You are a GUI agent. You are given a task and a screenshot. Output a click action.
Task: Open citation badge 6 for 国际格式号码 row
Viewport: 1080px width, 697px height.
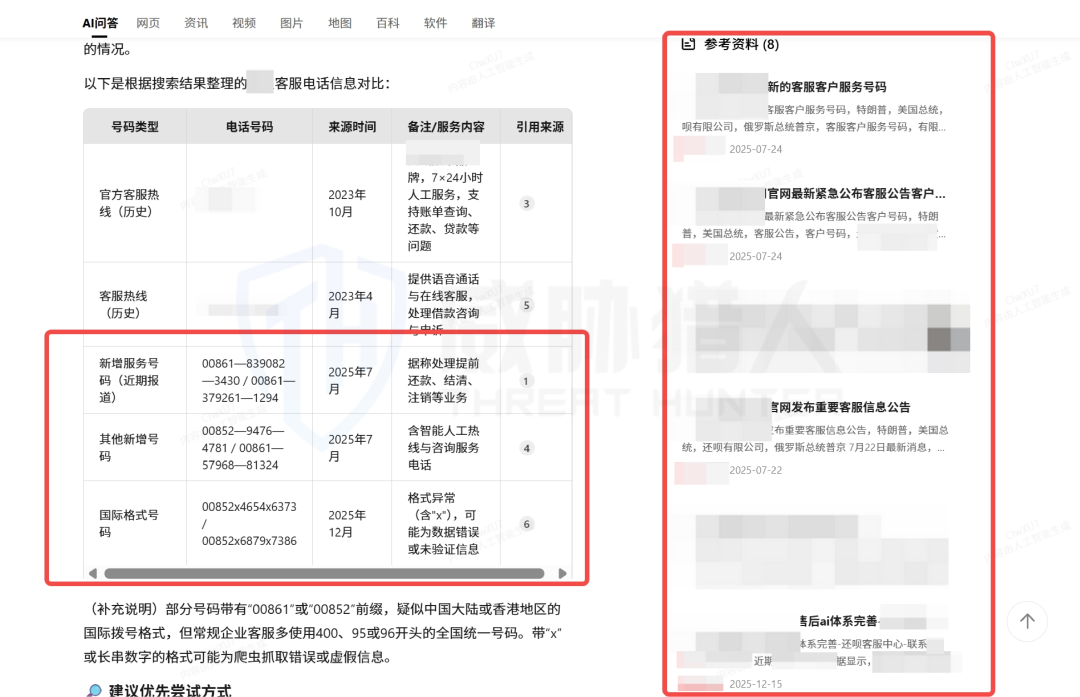527,524
